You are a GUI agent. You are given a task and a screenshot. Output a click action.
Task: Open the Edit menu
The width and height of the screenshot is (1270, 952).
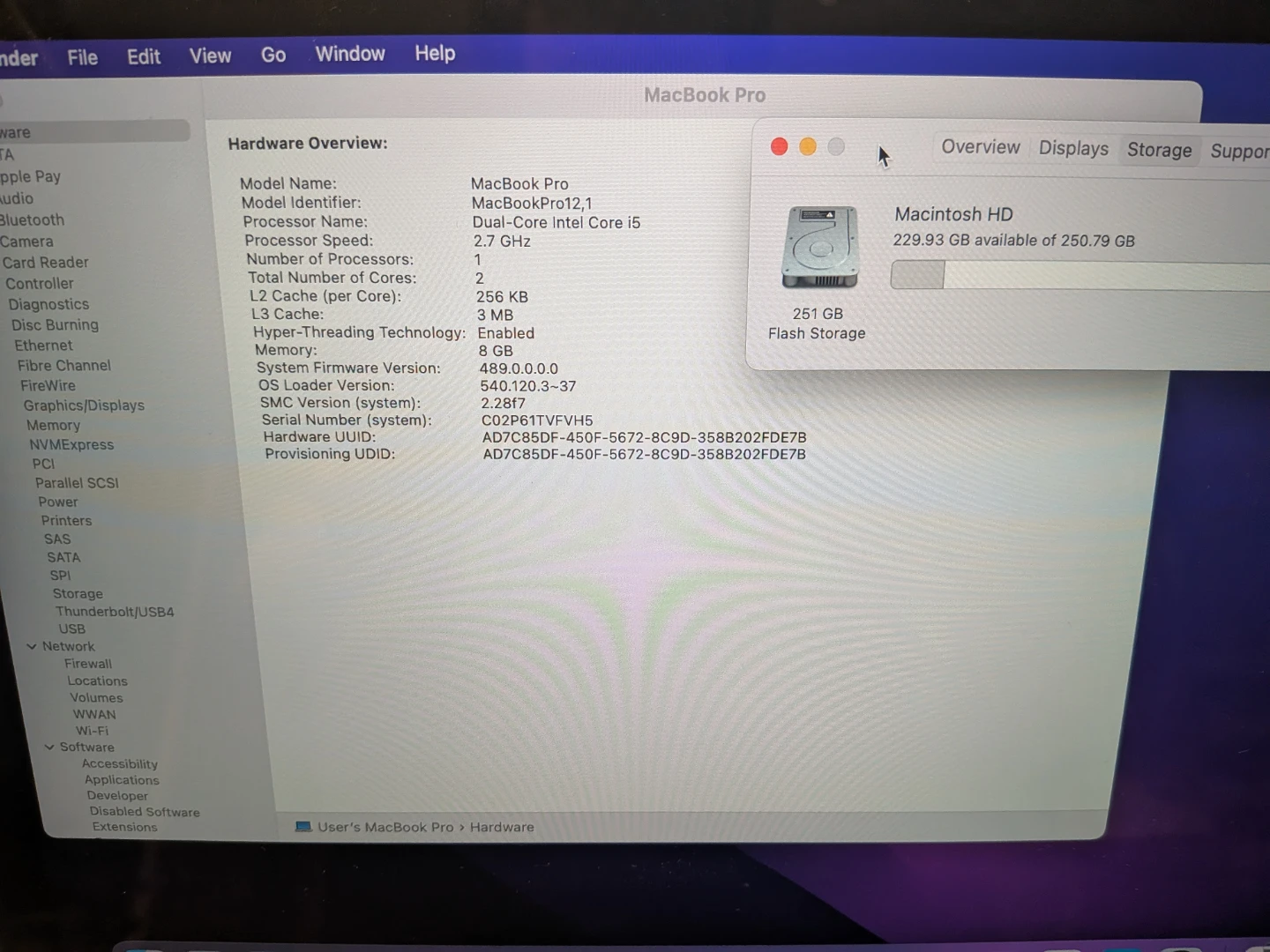click(x=143, y=56)
